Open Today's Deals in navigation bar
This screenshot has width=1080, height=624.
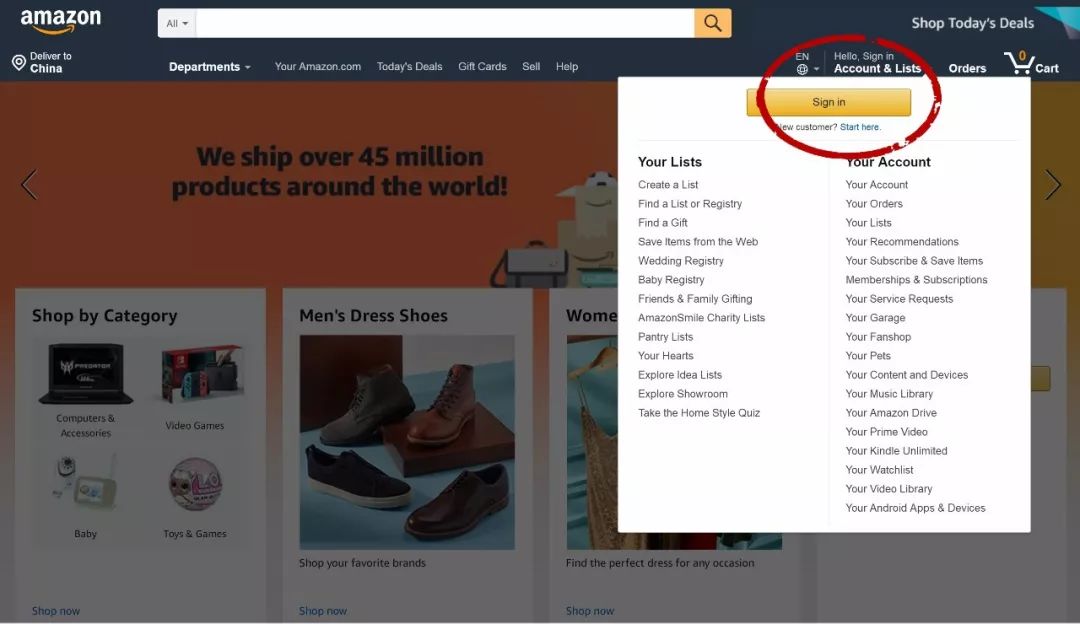(409, 67)
